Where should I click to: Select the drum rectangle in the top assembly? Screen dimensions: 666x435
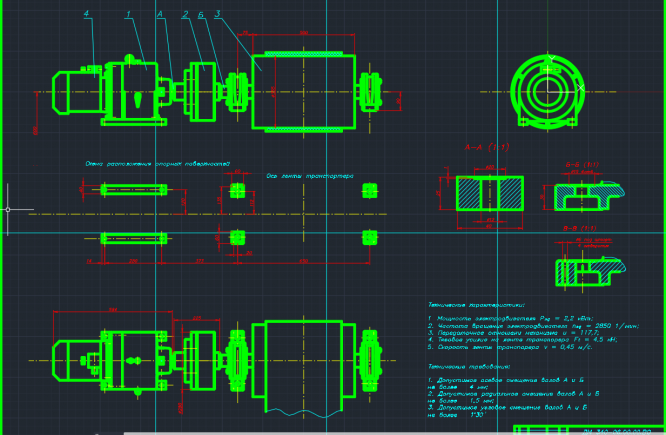(x=304, y=92)
